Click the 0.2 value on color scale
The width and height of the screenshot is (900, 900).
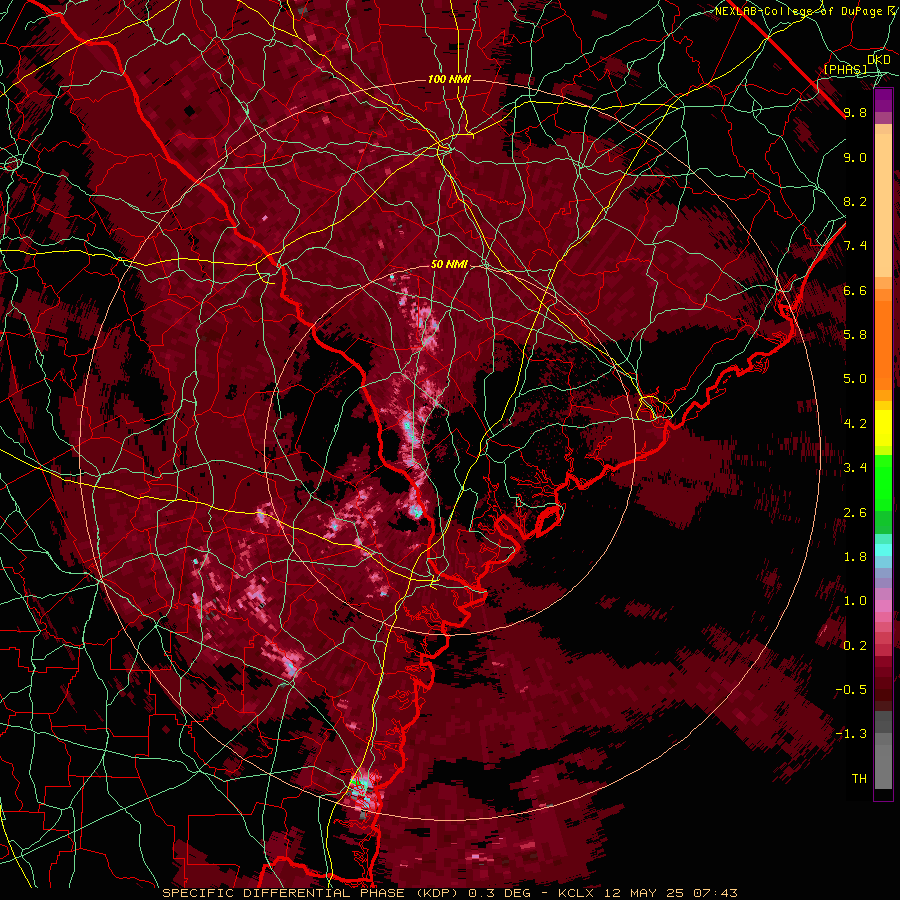(855, 645)
